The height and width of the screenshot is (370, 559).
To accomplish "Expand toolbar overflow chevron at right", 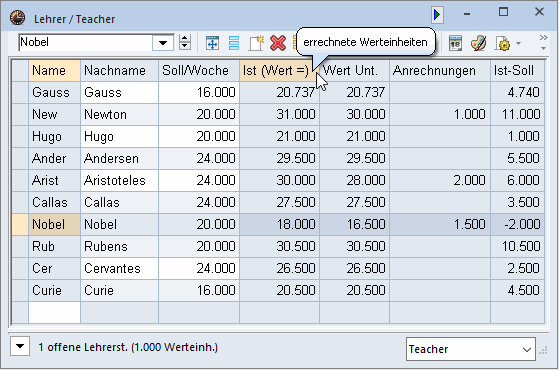I will (x=543, y=42).
